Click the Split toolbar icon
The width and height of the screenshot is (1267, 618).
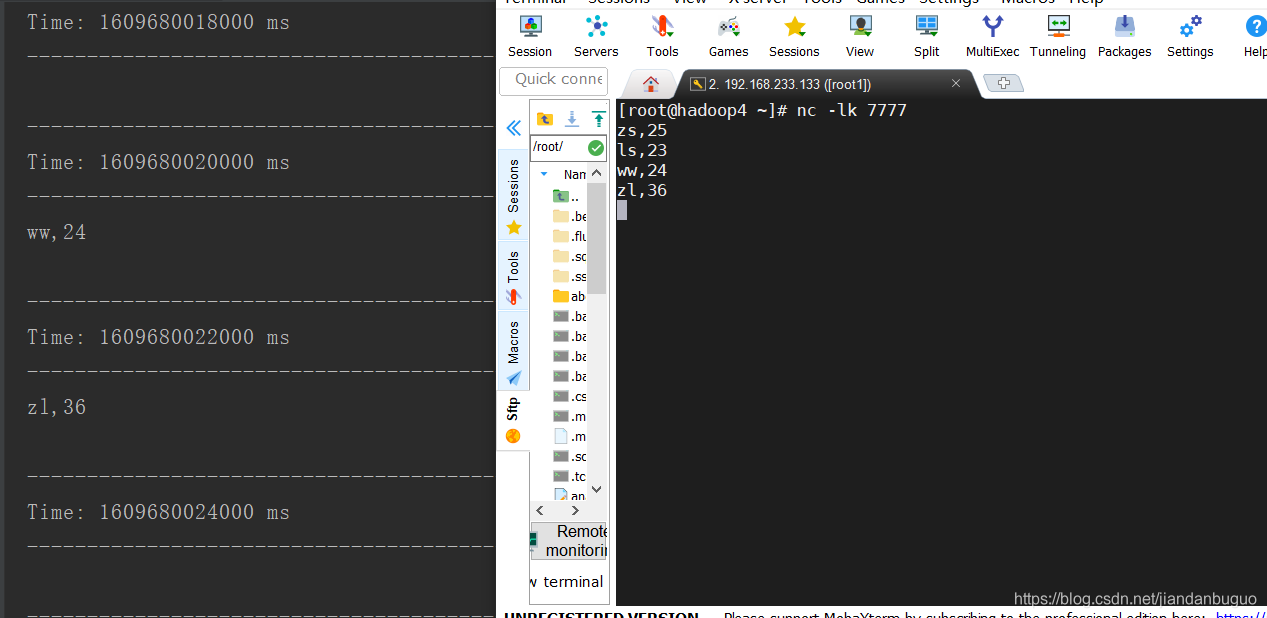point(927,36)
